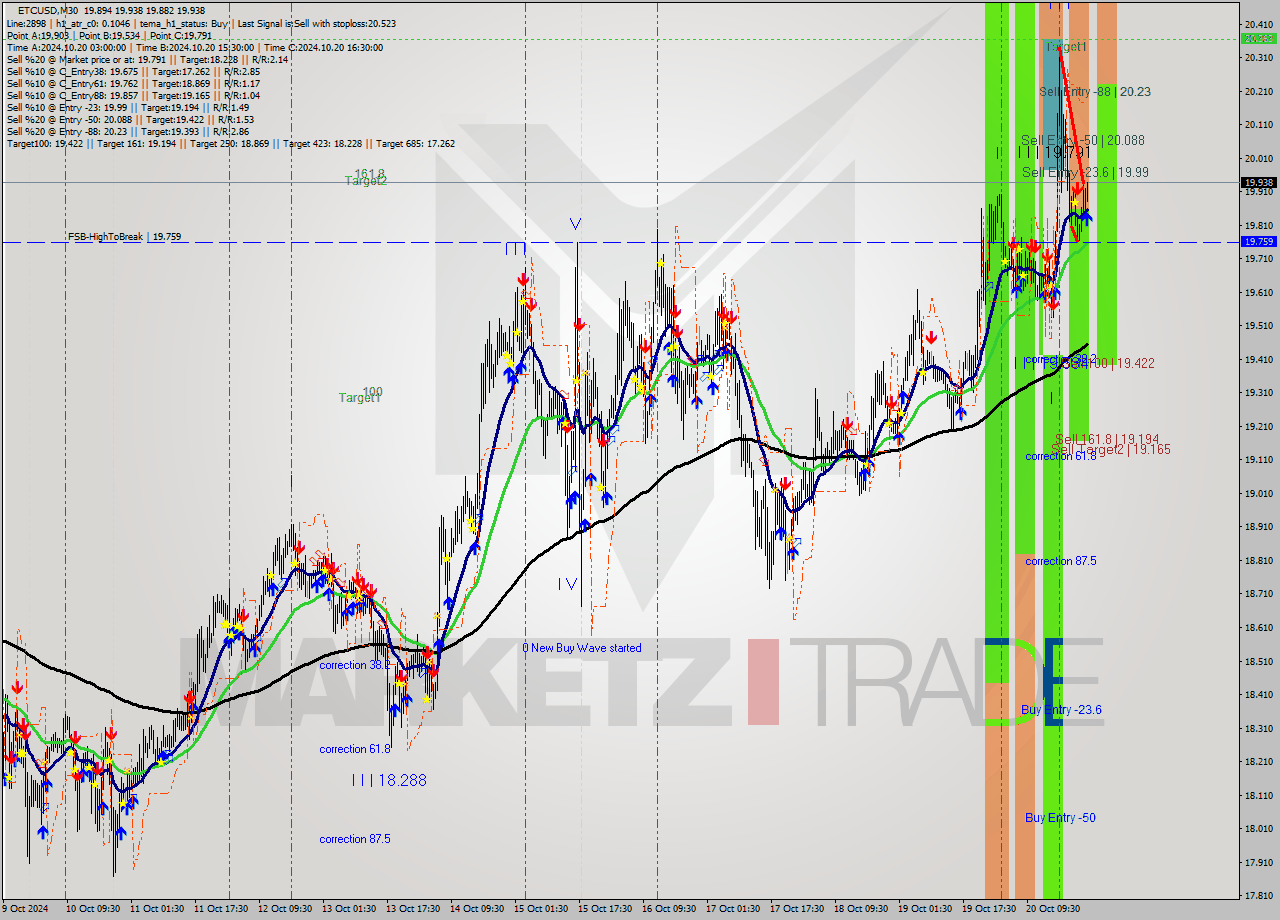This screenshot has height=920, width=1280.
Task: Click 'correction 61.8' label under 'Sell Target2'
Action: (1061, 456)
